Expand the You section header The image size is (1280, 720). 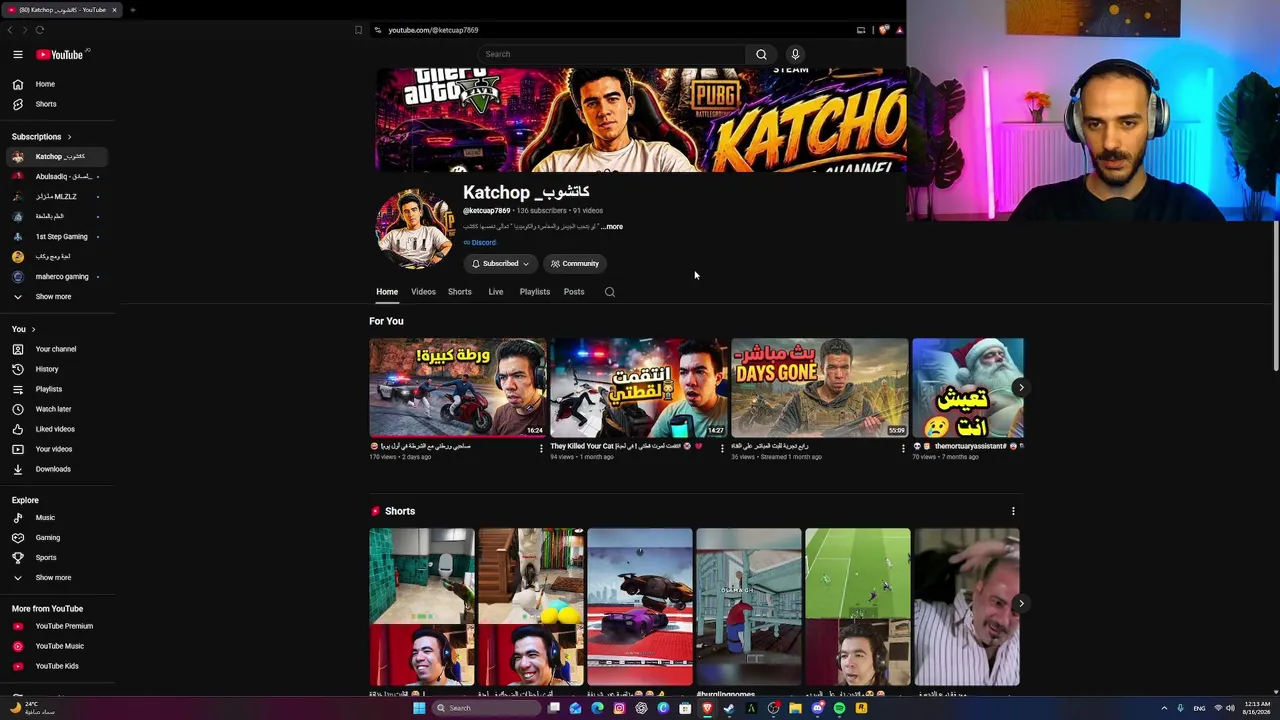[24, 329]
